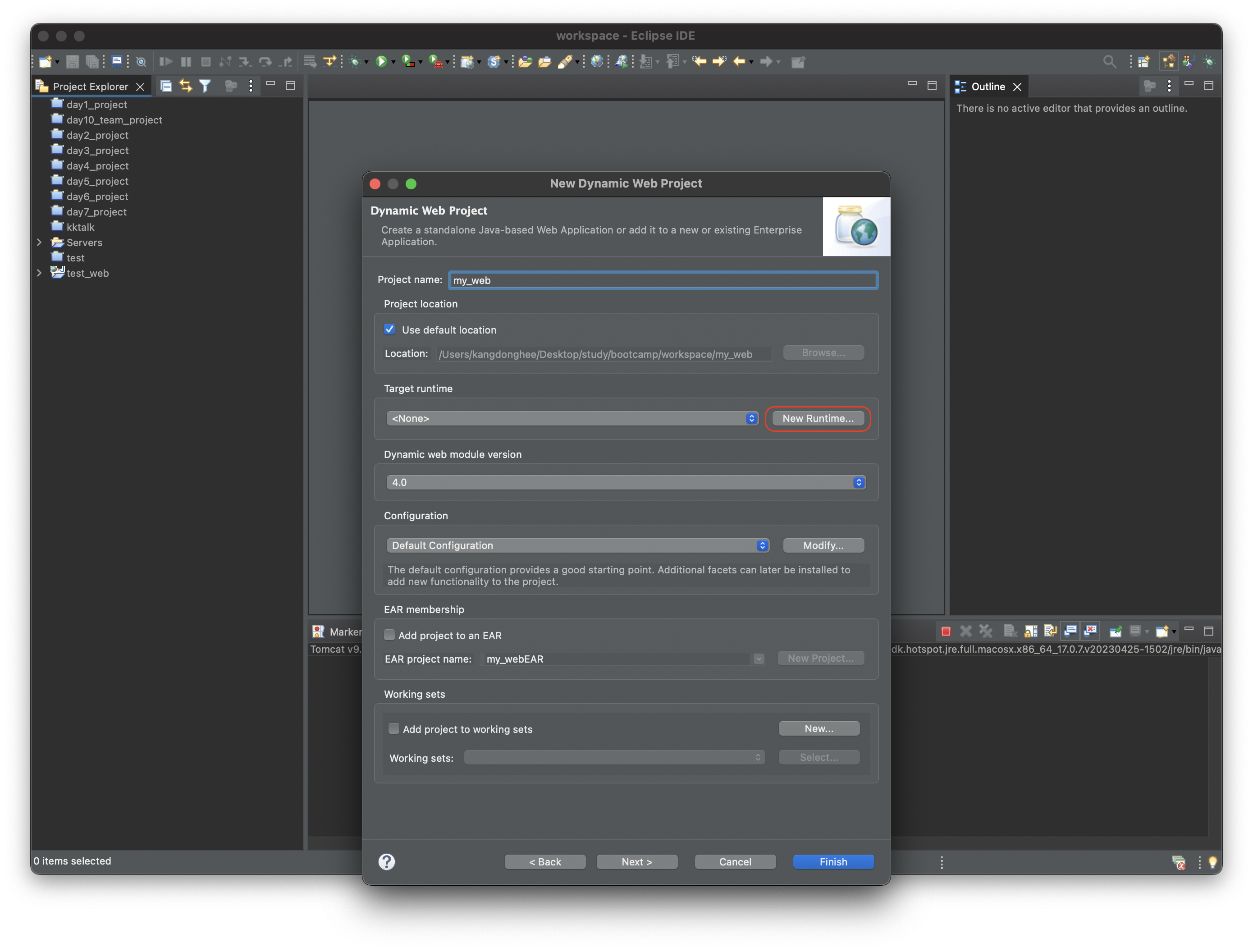Click the Run with Coverage toolbar icon
Viewport: 1253px width, 952px height.
408,62
